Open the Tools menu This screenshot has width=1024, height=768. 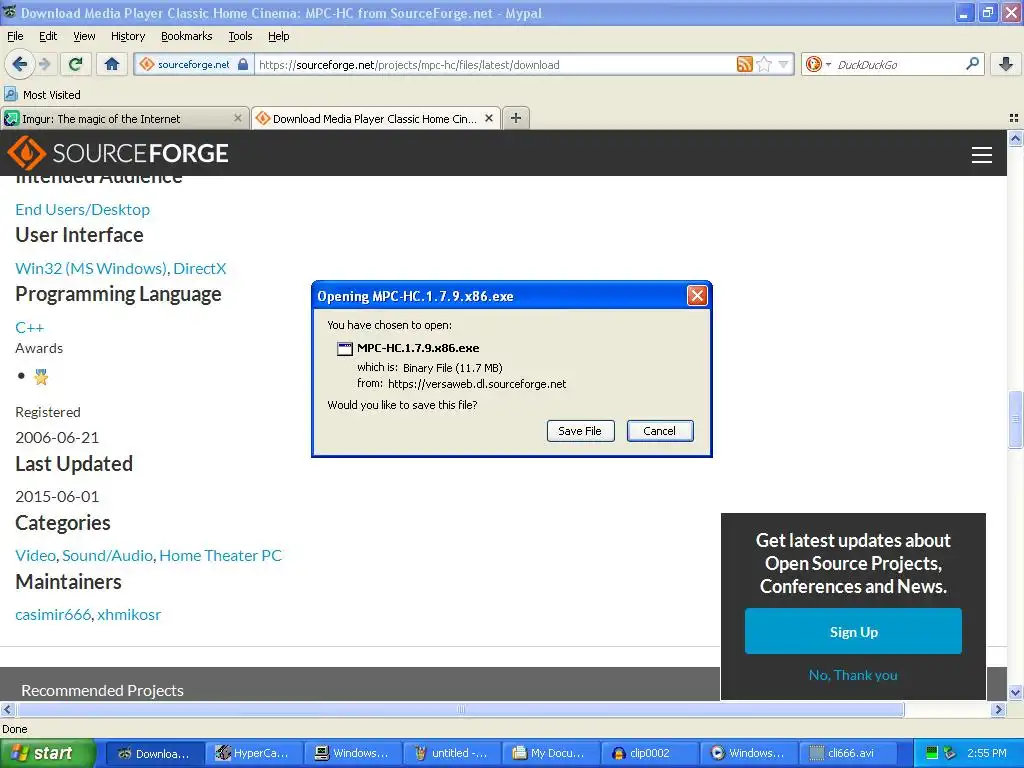coord(240,36)
